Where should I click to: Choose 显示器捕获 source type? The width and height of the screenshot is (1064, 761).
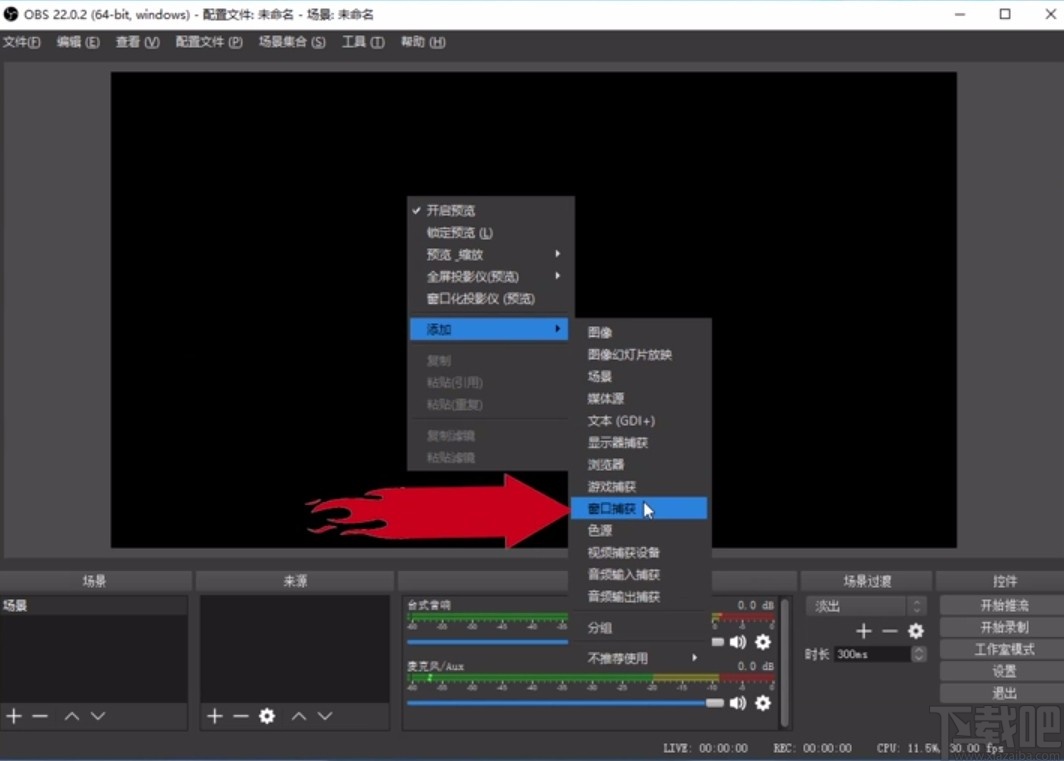641,443
